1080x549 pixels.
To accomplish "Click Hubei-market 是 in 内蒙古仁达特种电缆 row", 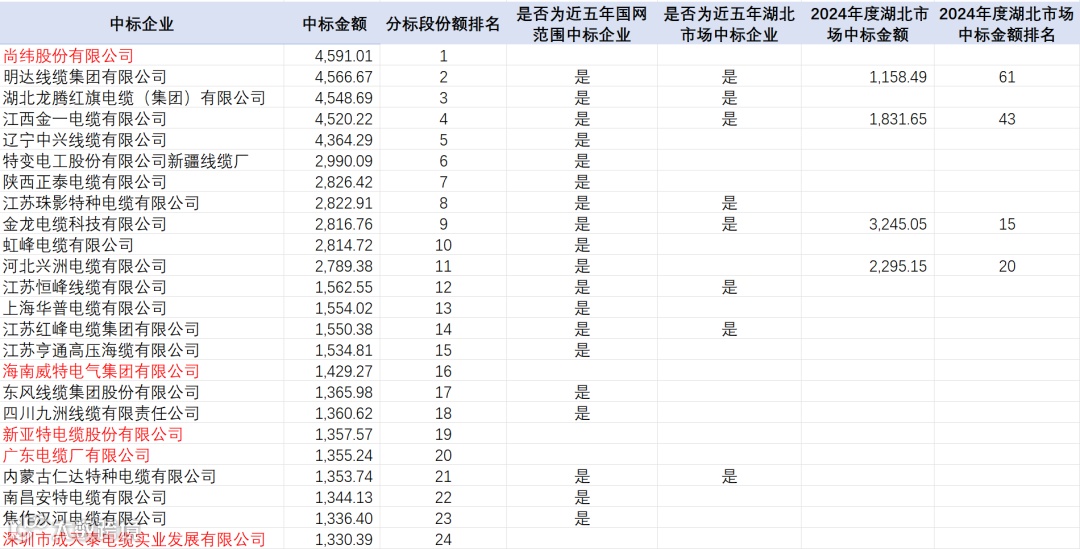I will click(x=729, y=476).
